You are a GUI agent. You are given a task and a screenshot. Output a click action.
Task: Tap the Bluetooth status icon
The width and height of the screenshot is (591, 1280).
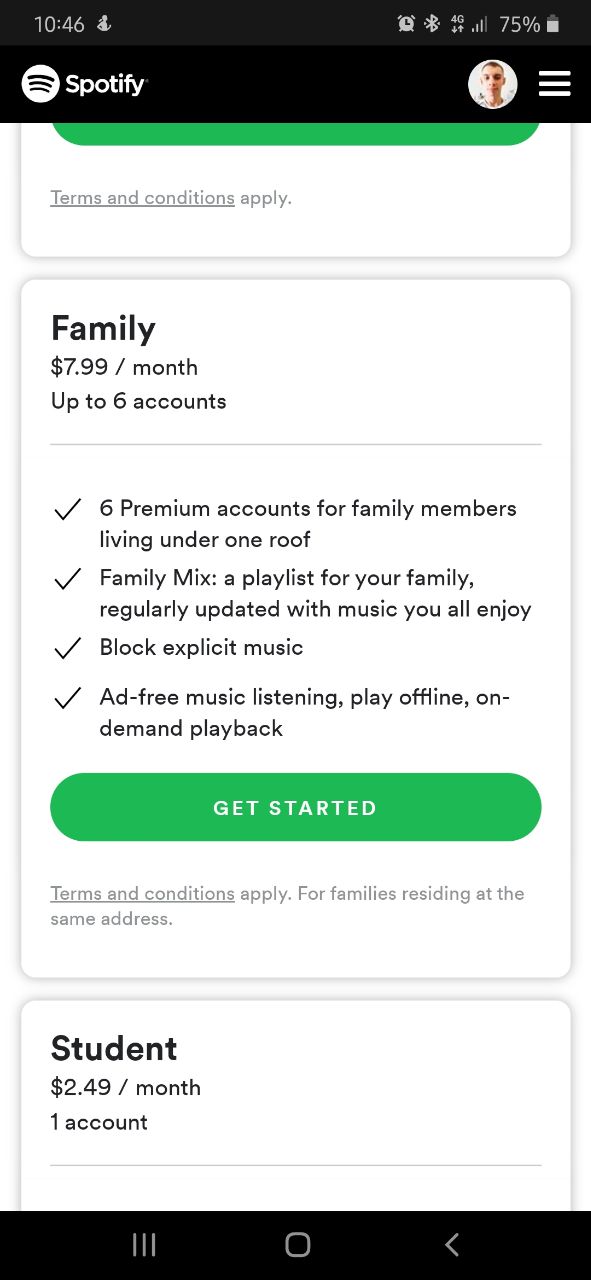(432, 23)
